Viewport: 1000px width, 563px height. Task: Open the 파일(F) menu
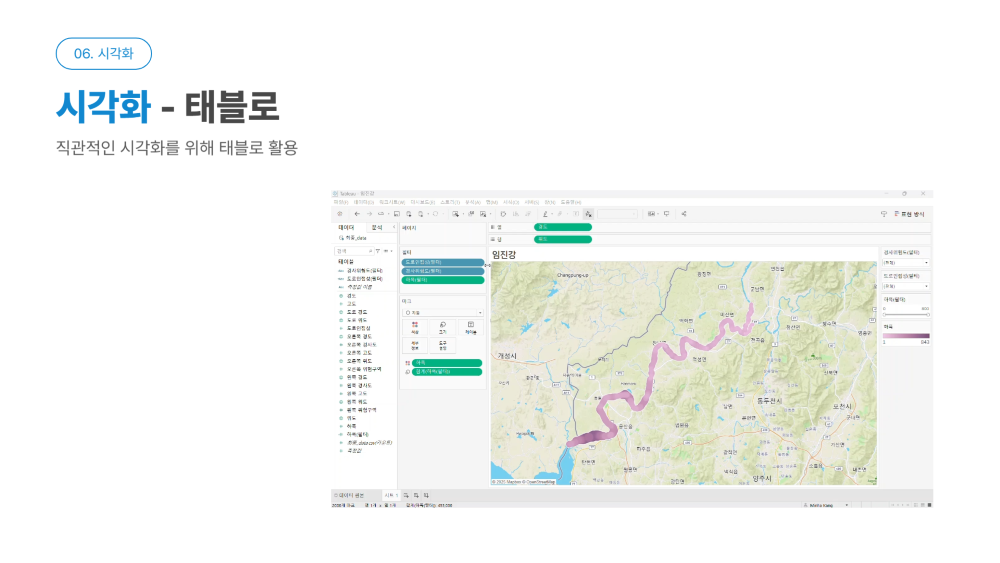coord(341,202)
